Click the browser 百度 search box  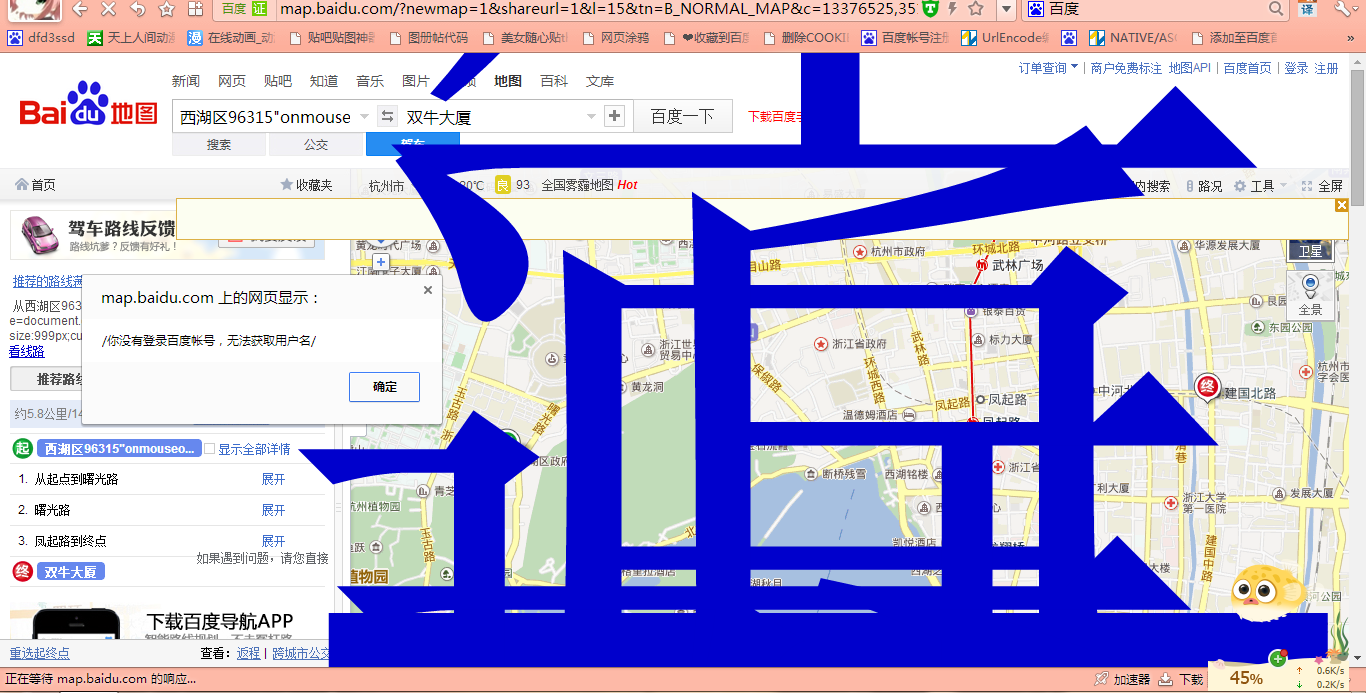coord(1155,9)
